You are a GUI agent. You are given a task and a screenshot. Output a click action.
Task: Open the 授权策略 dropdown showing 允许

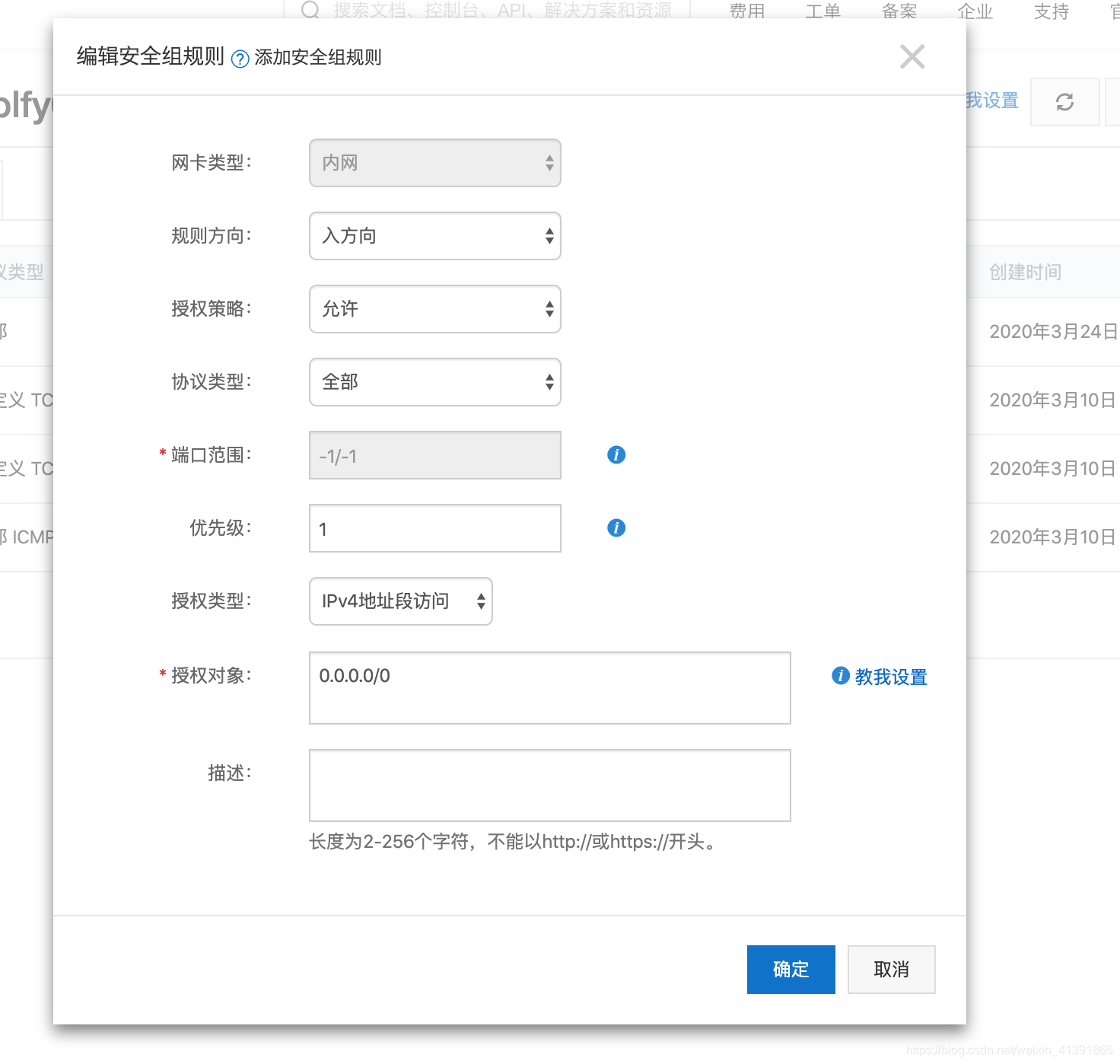coord(435,309)
